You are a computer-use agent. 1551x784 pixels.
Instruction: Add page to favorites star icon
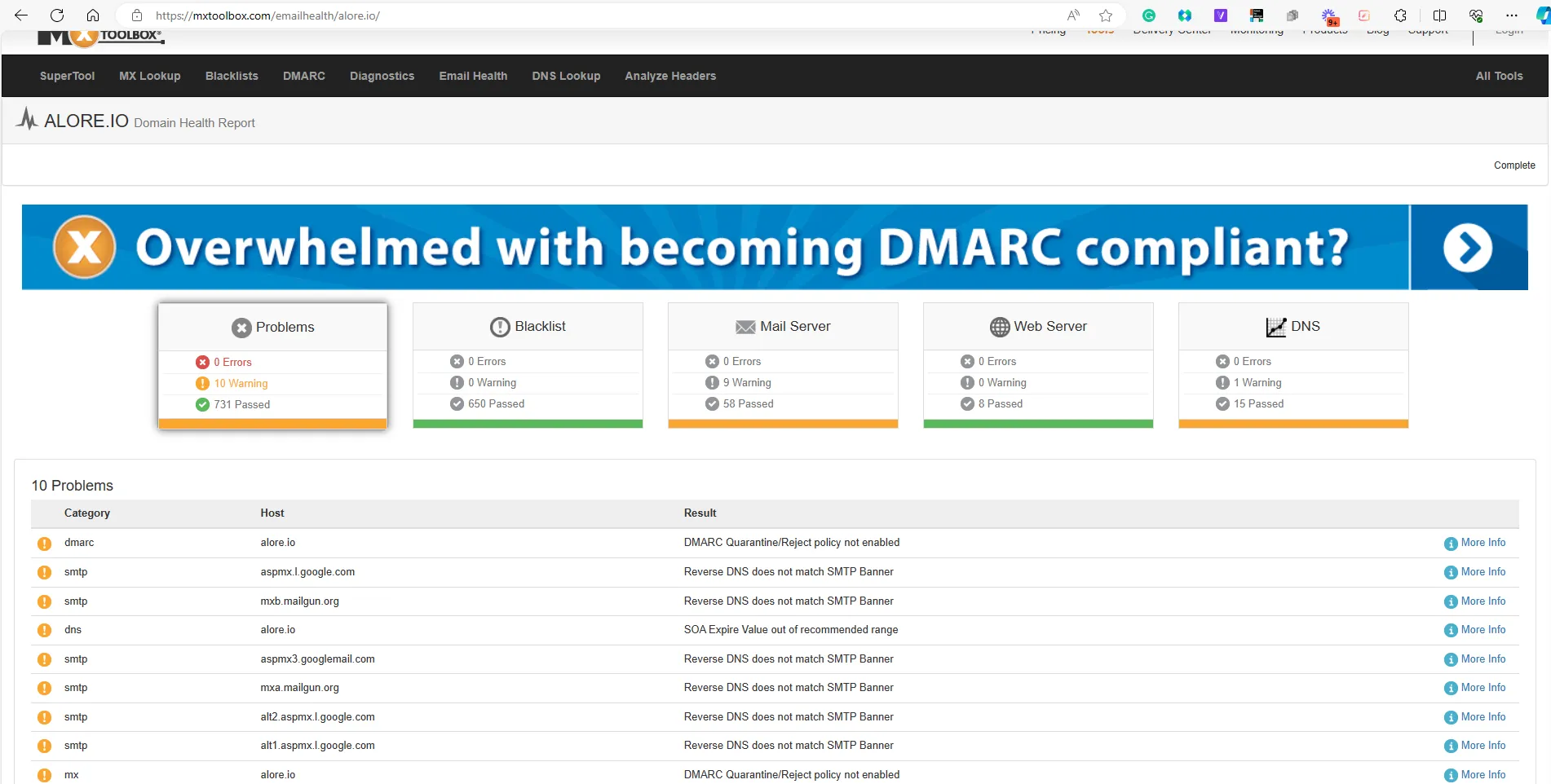point(1106,15)
